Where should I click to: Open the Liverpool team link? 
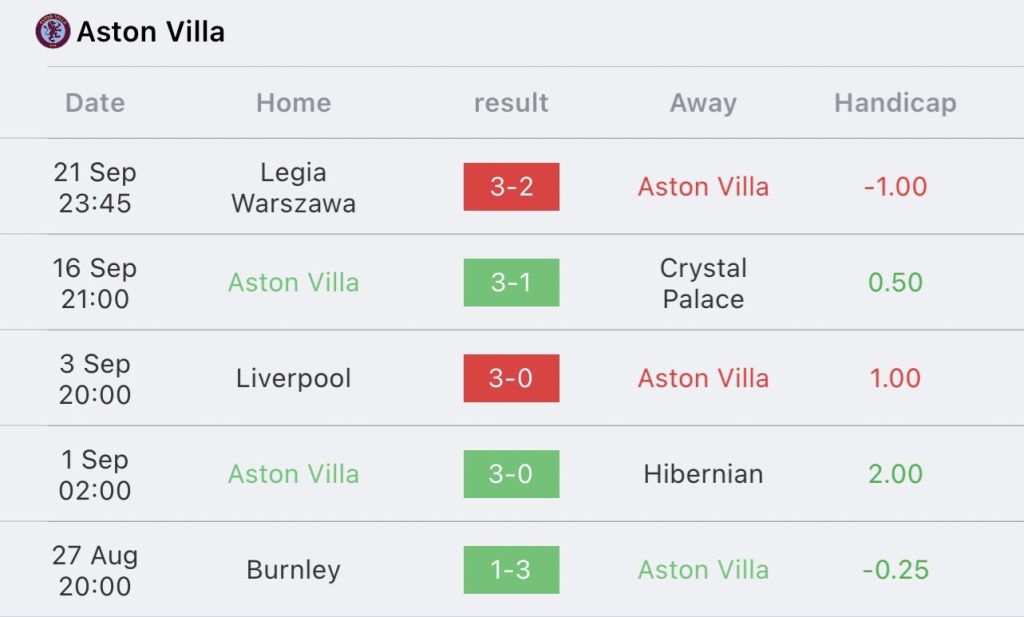tap(293, 378)
